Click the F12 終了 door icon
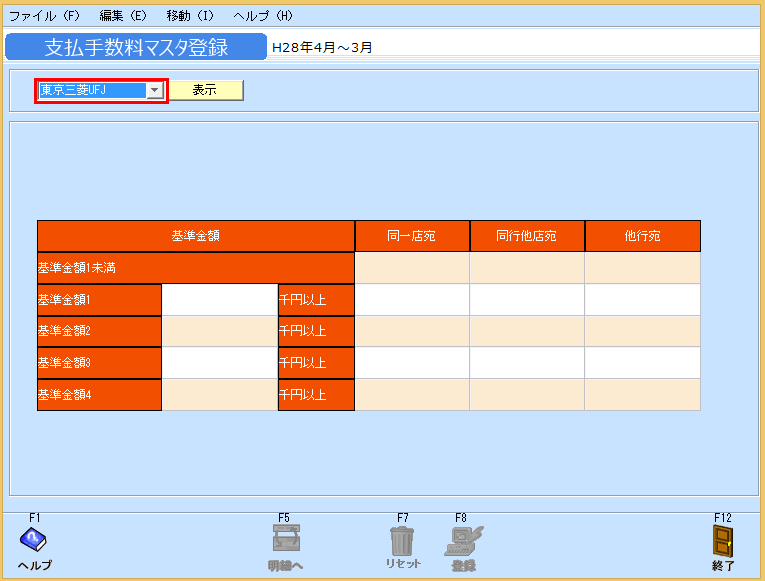The image size is (765, 581). click(722, 541)
